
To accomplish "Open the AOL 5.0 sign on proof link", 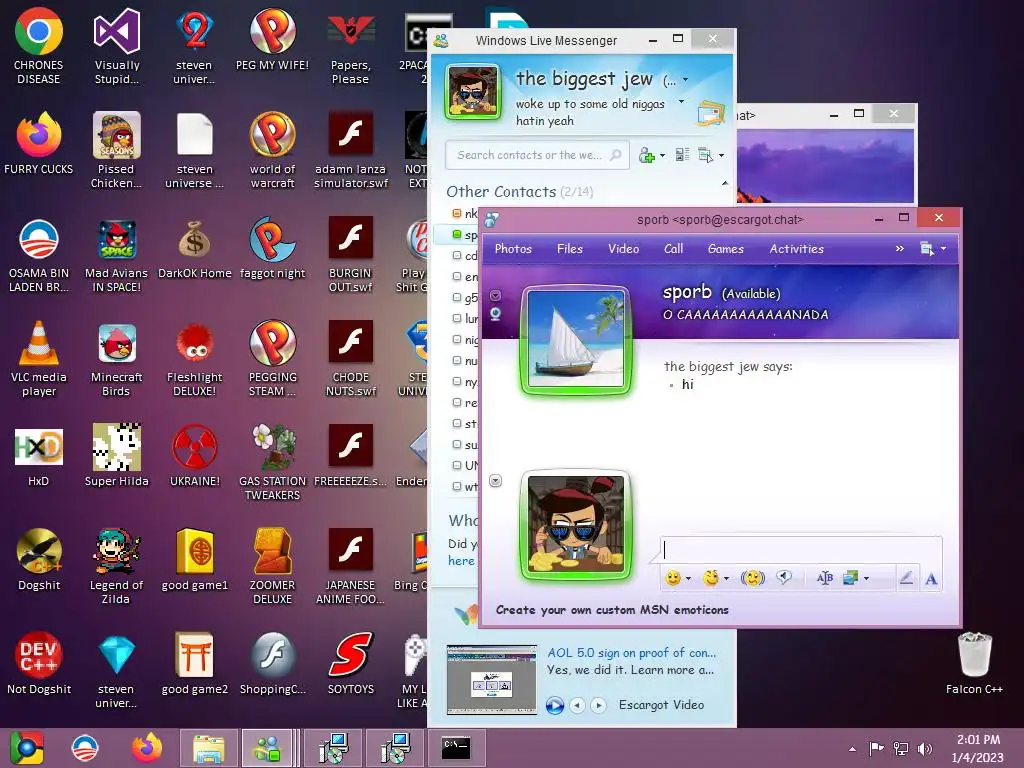I will (x=632, y=652).
